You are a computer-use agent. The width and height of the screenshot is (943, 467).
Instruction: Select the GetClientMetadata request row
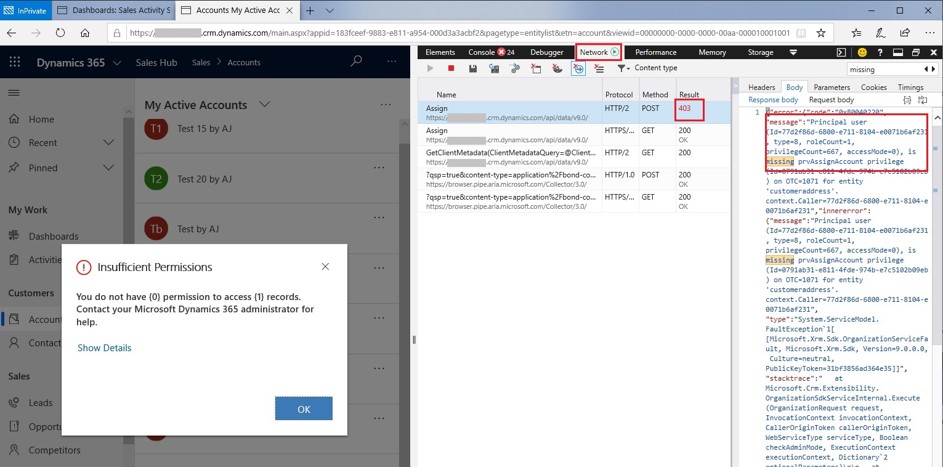pos(574,157)
